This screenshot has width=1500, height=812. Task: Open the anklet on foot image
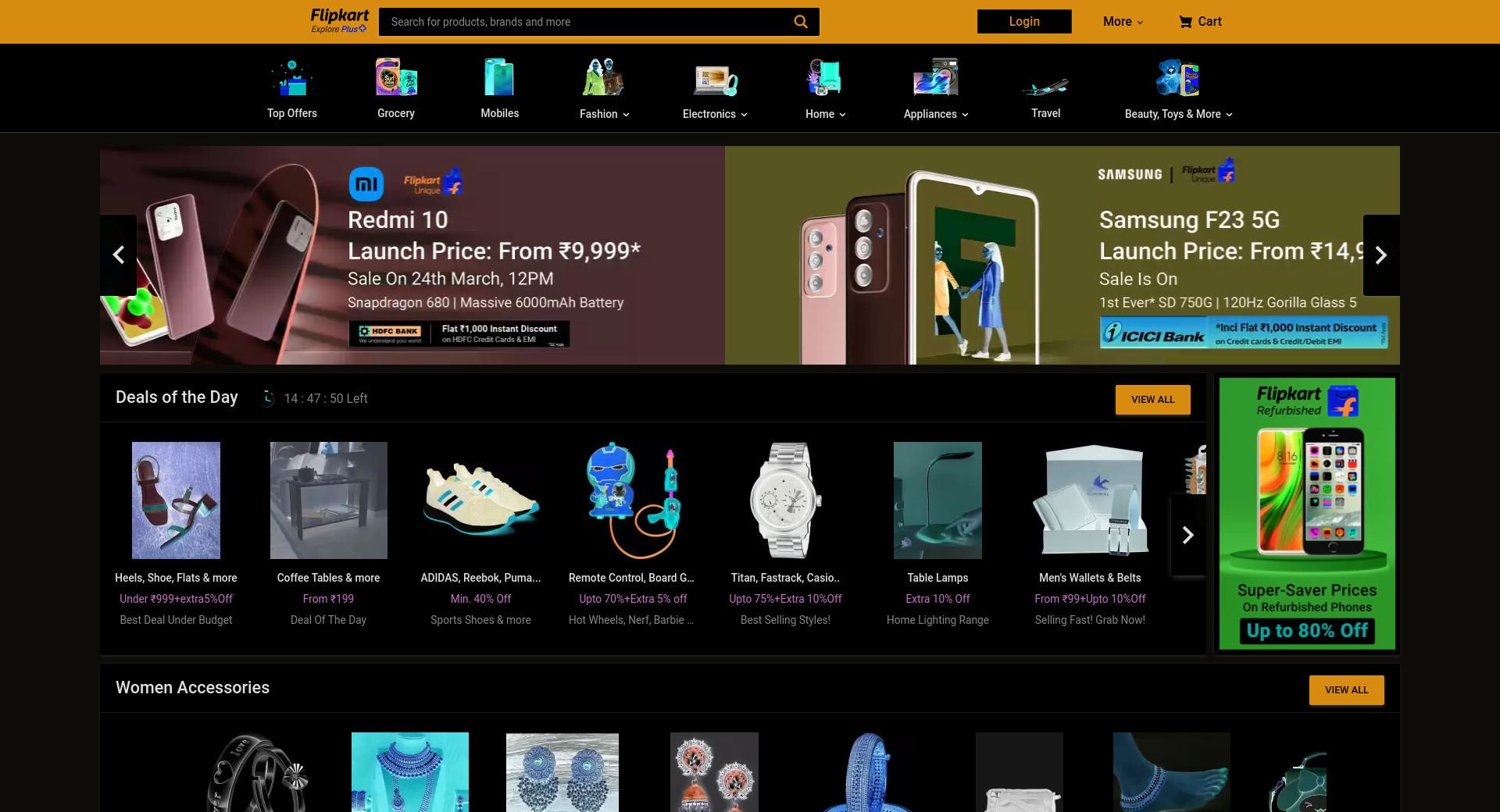click(1171, 772)
